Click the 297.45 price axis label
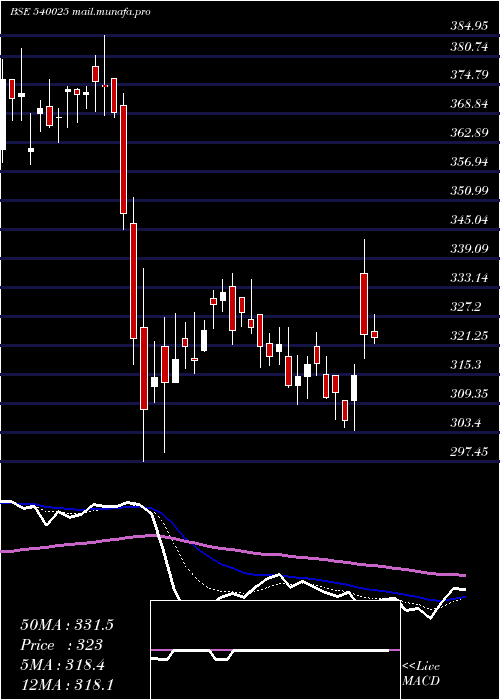Screen dimensions: 500x700 (x=468, y=452)
